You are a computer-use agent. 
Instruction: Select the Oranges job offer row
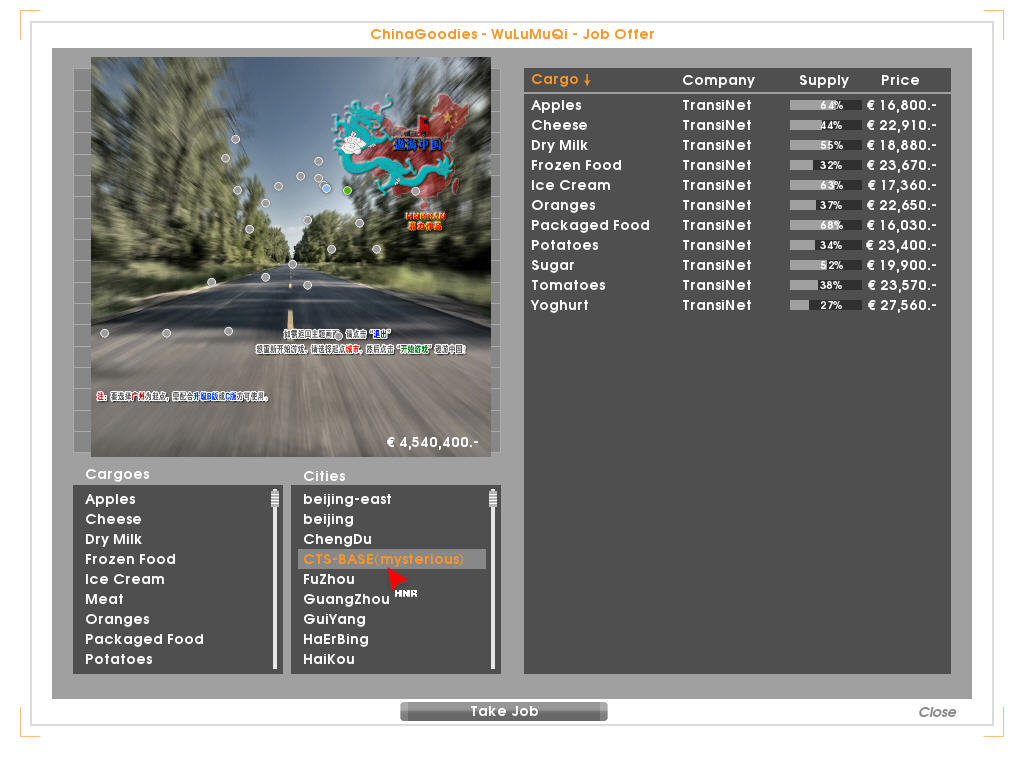coord(737,205)
